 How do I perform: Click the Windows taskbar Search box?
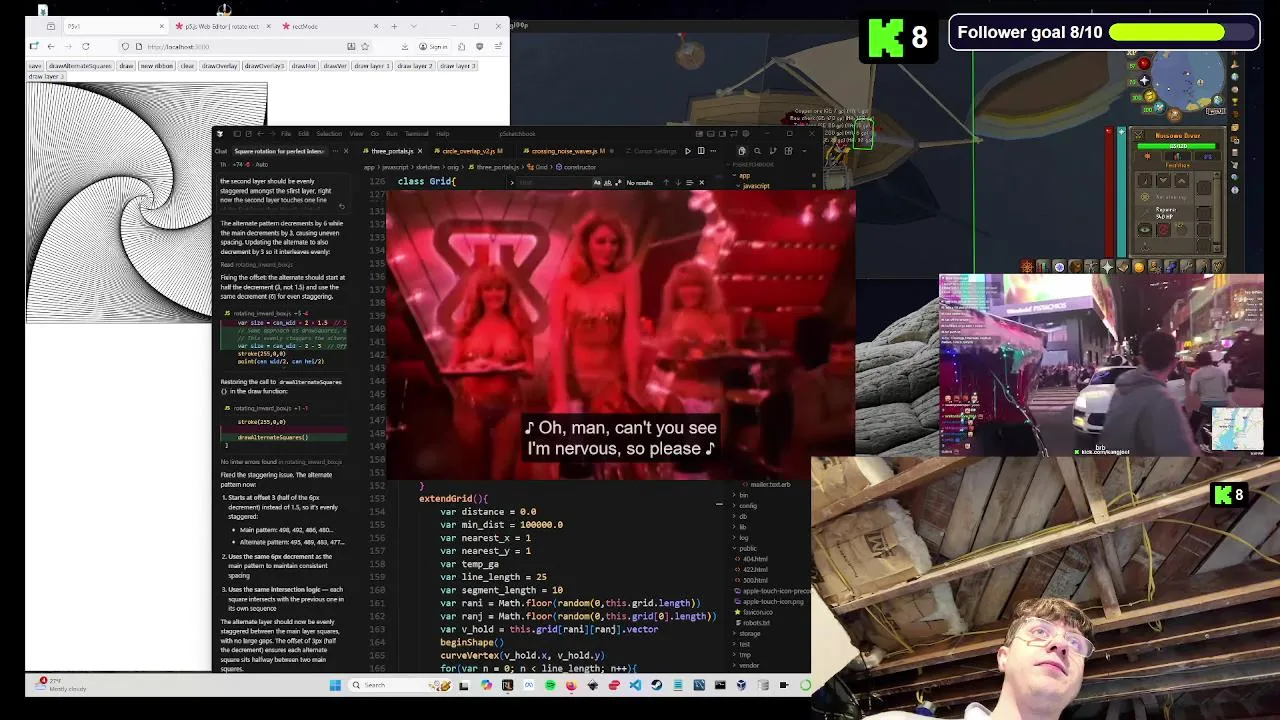tap(400, 685)
